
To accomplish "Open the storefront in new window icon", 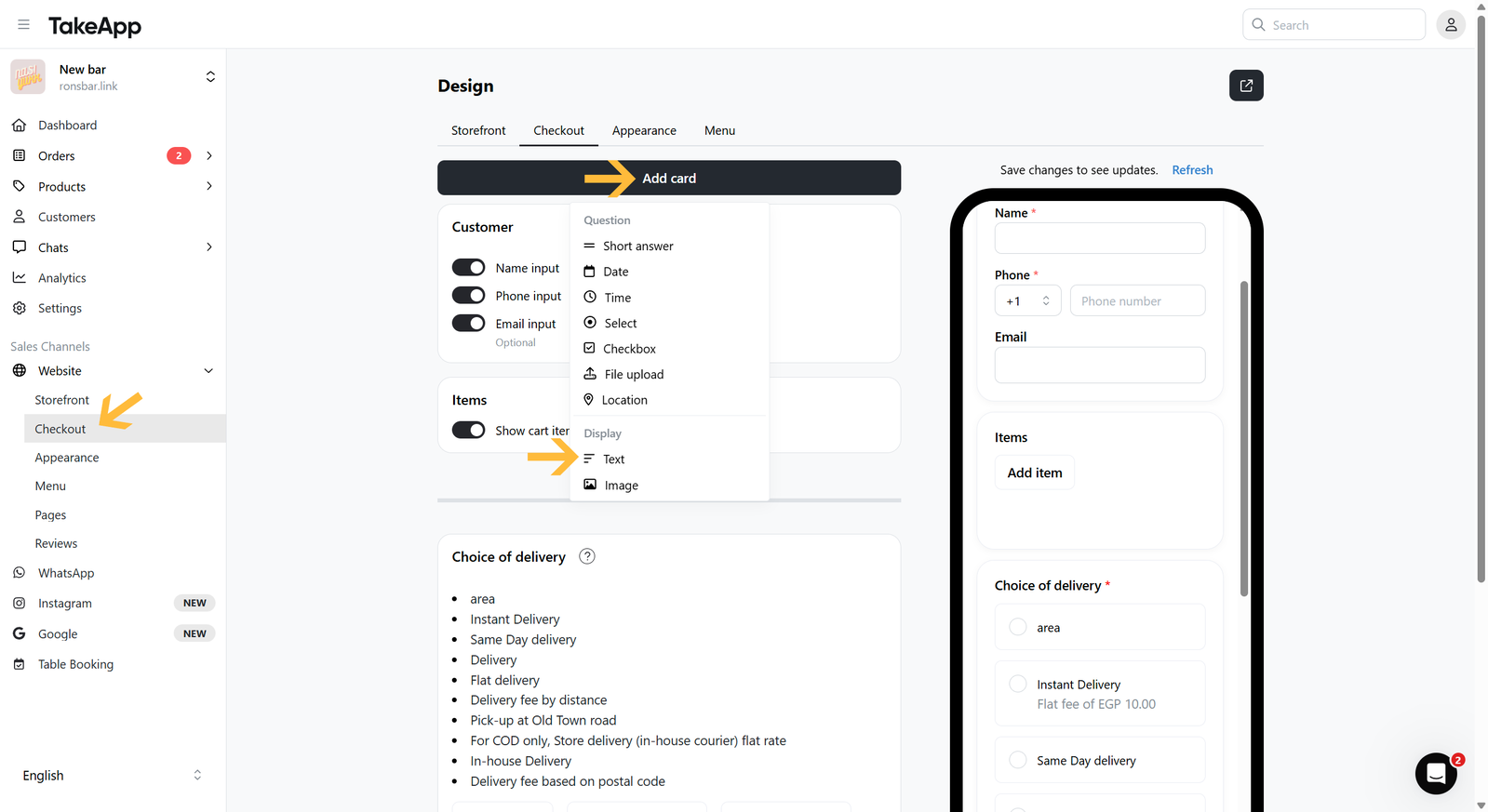I will point(1246,86).
